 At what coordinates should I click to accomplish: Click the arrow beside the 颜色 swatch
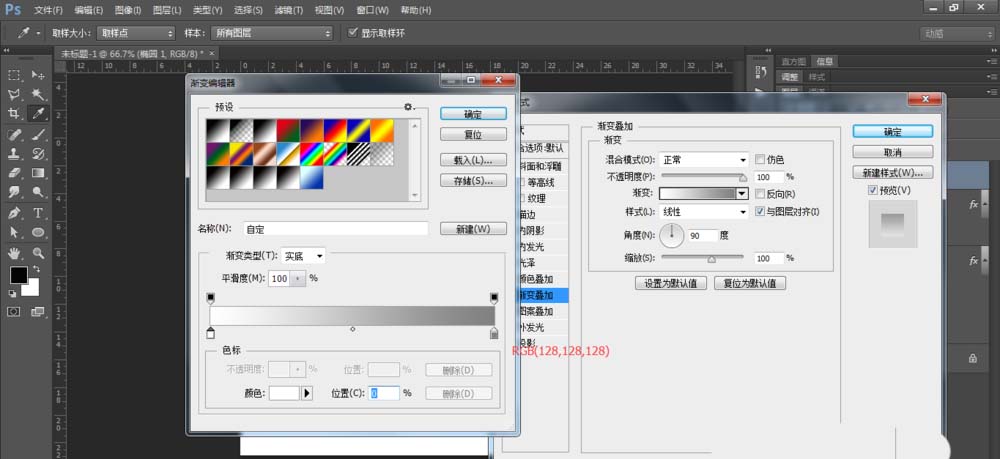coord(307,393)
